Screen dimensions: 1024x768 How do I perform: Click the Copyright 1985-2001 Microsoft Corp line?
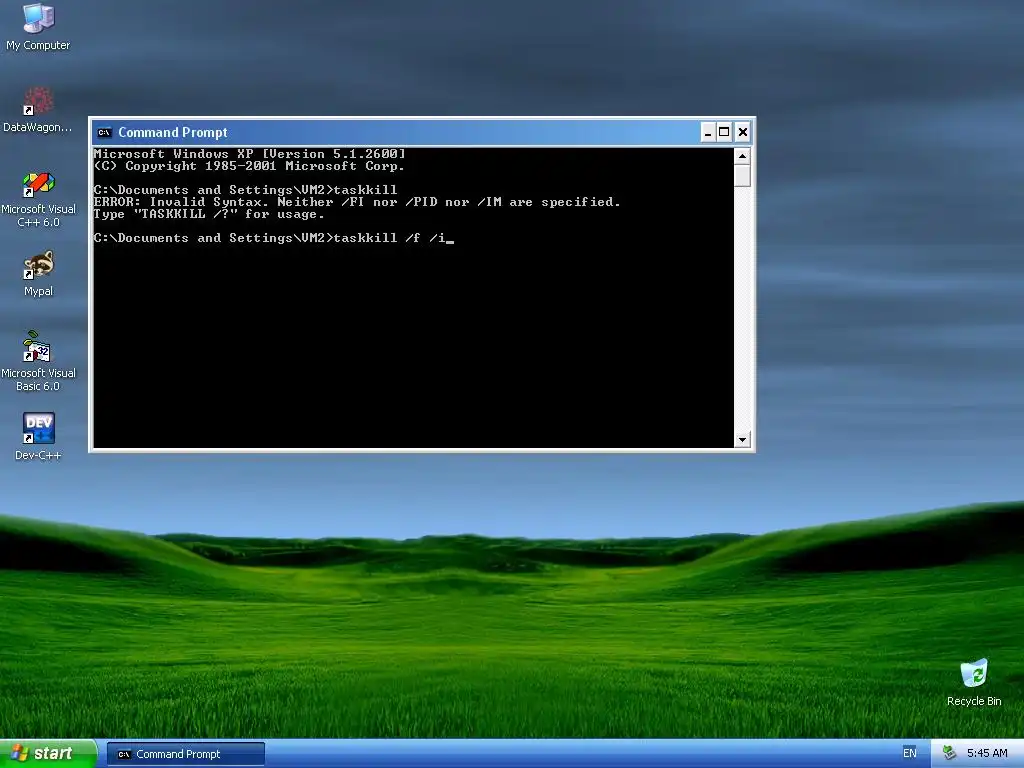249,166
